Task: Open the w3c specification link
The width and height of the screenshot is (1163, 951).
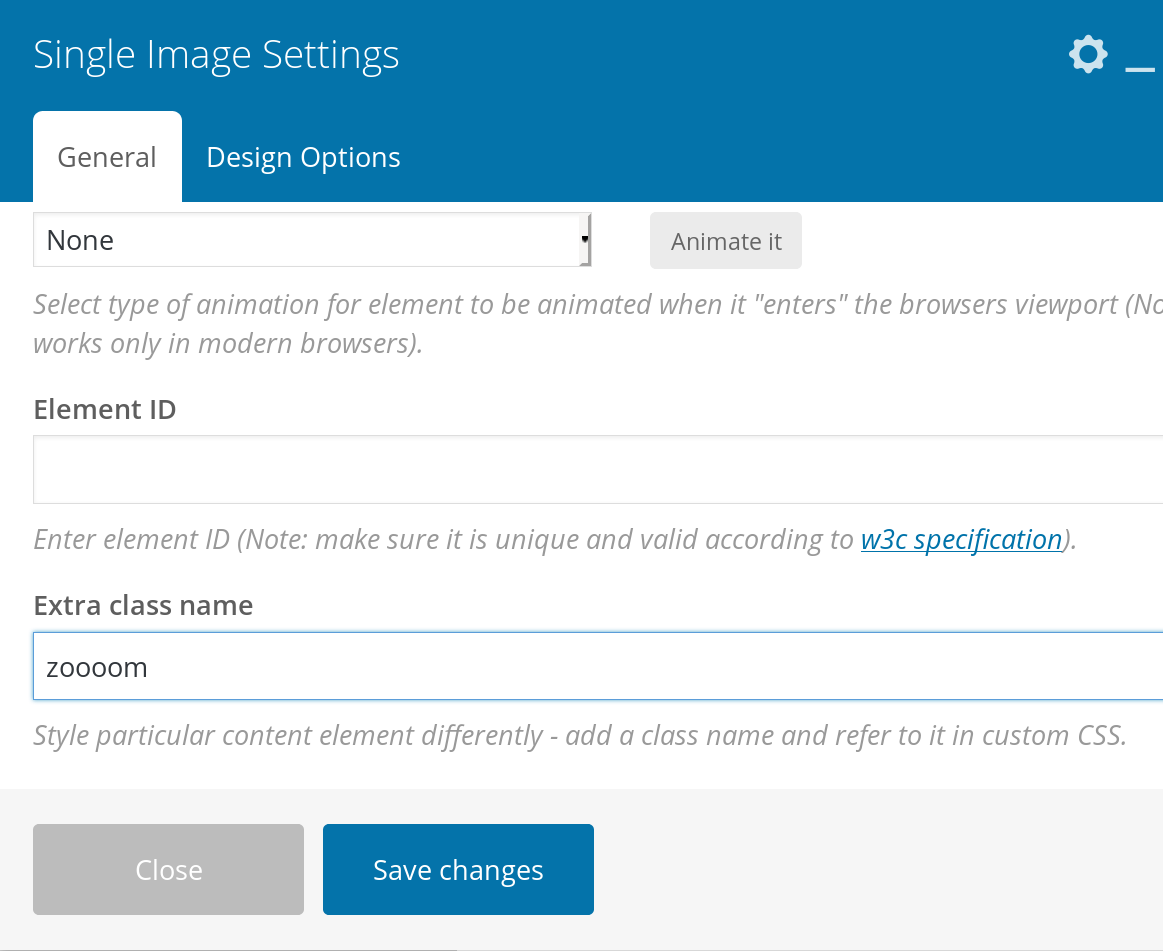Action: tap(961, 539)
